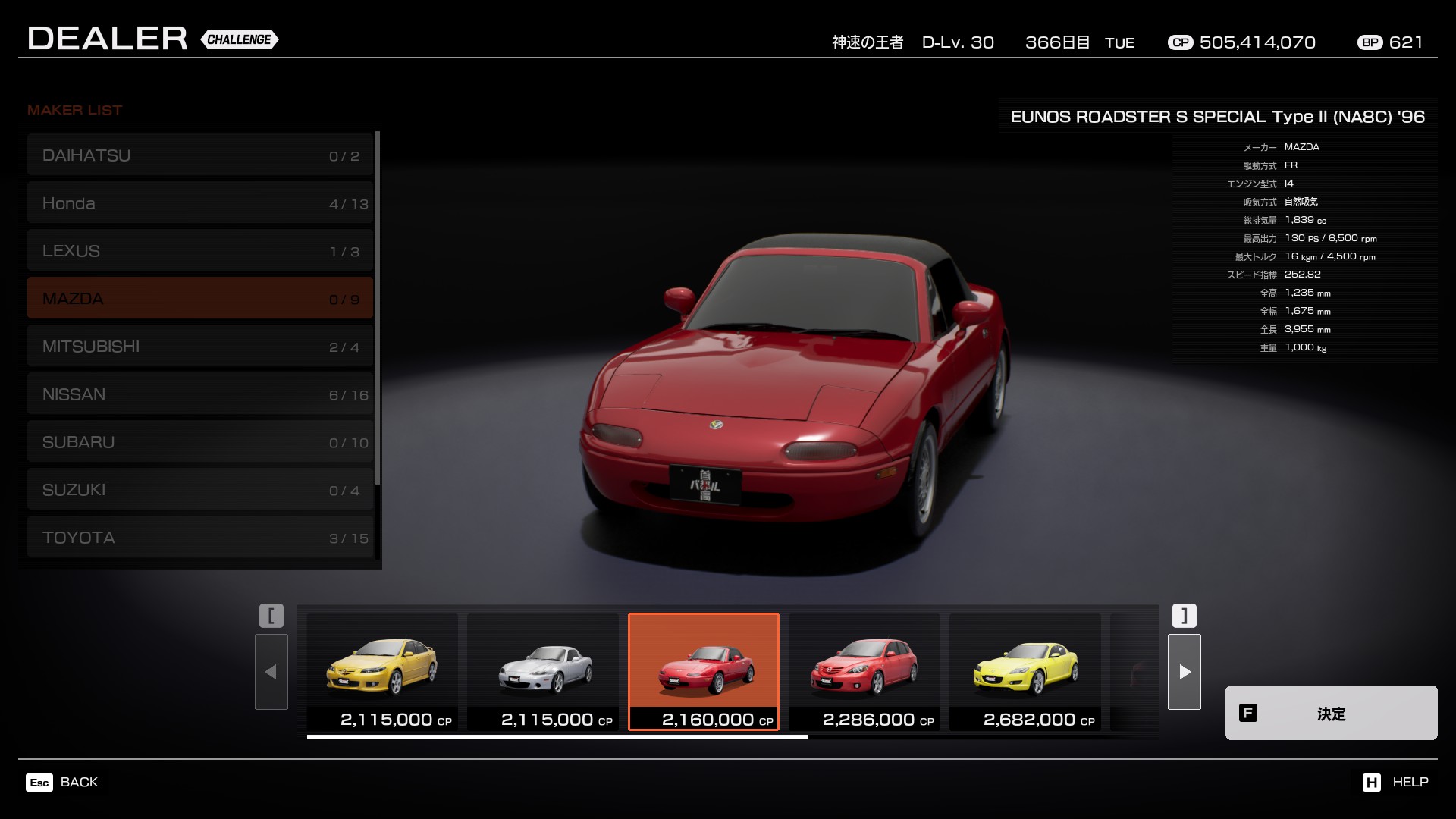Viewport: 1456px width, 819px height.
Task: Click the F key icon on the 決定 button
Action: click(1247, 713)
